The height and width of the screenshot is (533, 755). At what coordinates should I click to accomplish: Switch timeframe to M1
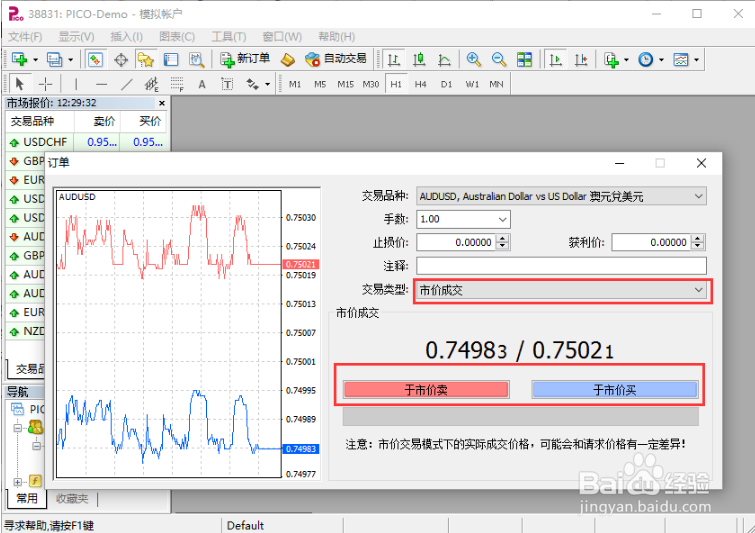[295, 84]
